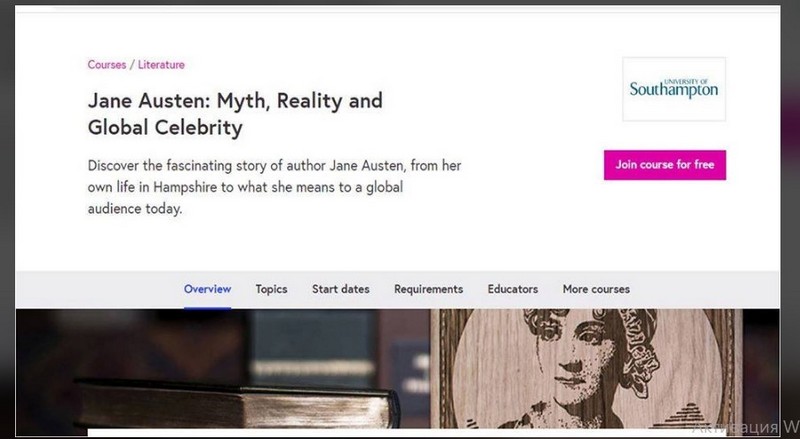Switch to the Overview tab
This screenshot has height=439, width=800.
[x=207, y=289]
